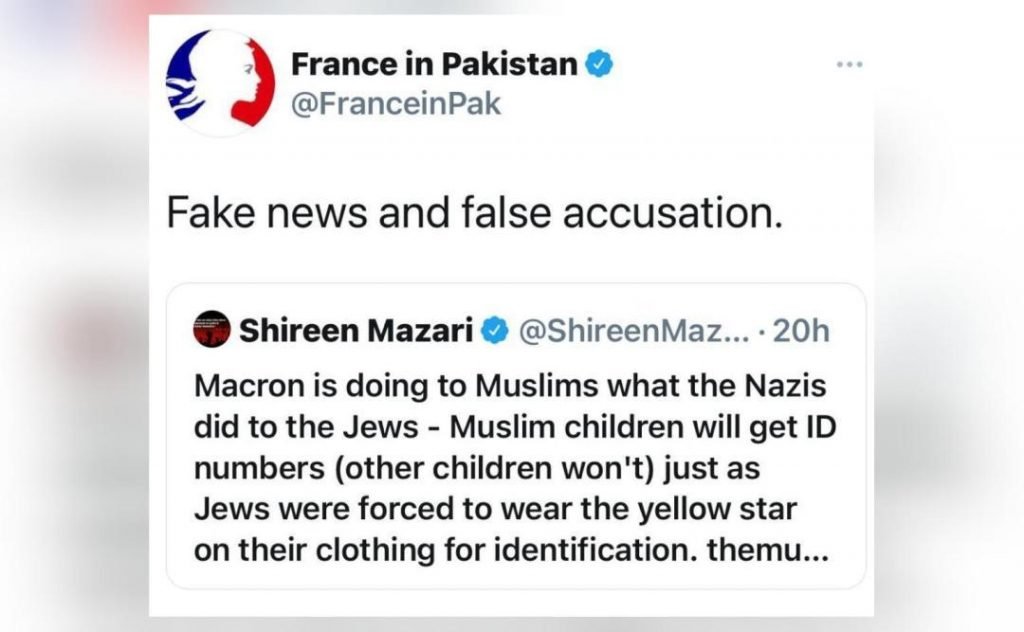Viewport: 1024px width, 632px height.
Task: Open the tweet's three-dot more menu
Action: pyautogui.click(x=848, y=65)
